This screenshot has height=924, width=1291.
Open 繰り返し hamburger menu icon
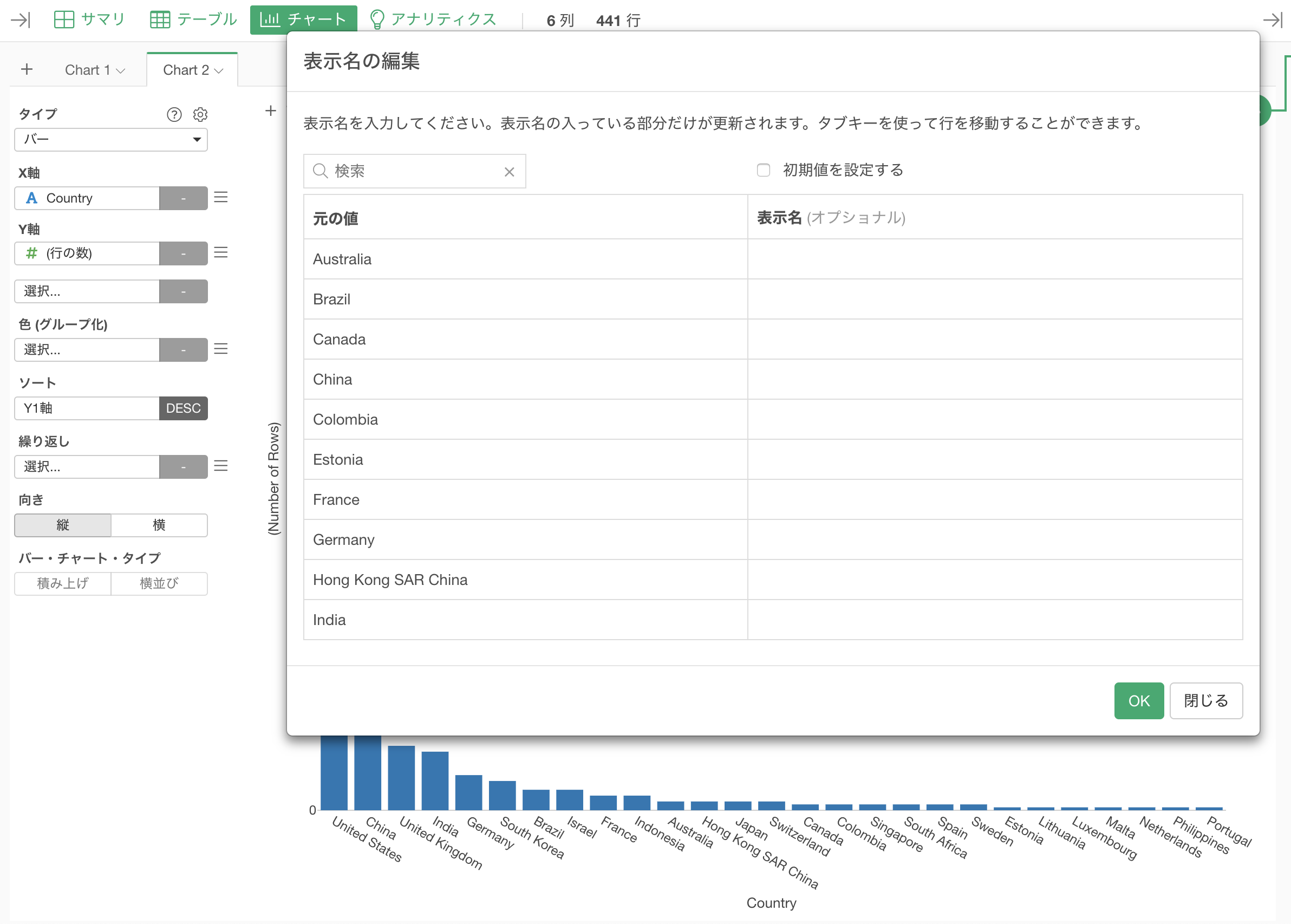click(220, 466)
